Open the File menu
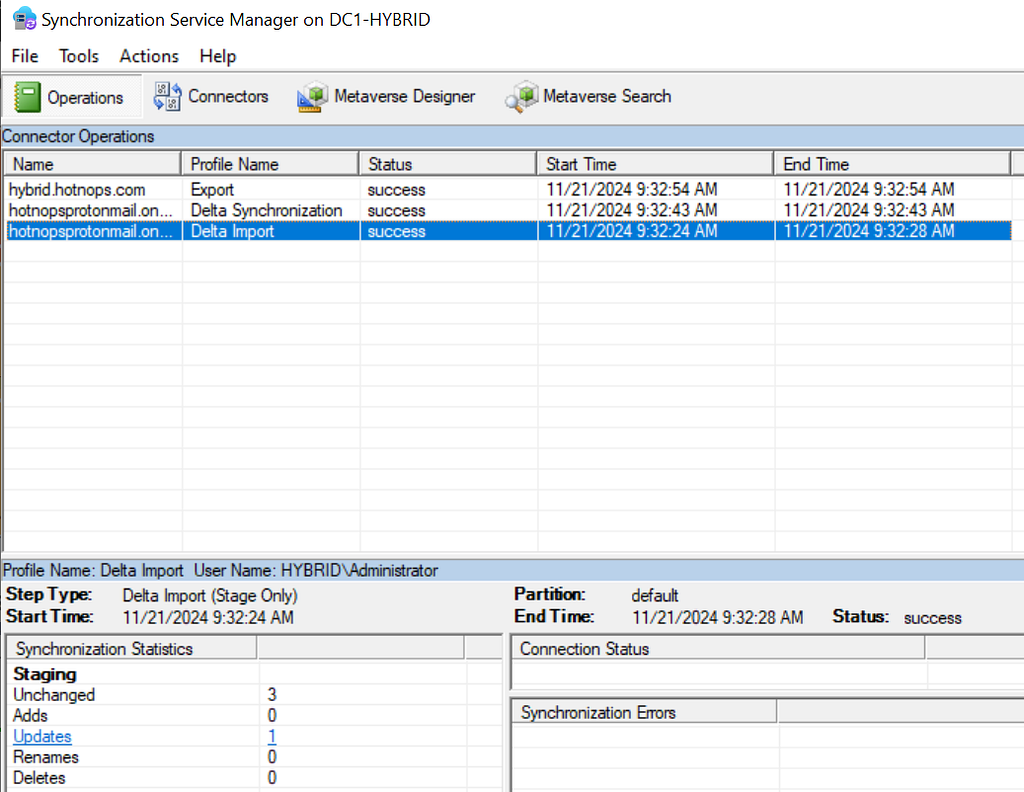 pyautogui.click(x=25, y=56)
